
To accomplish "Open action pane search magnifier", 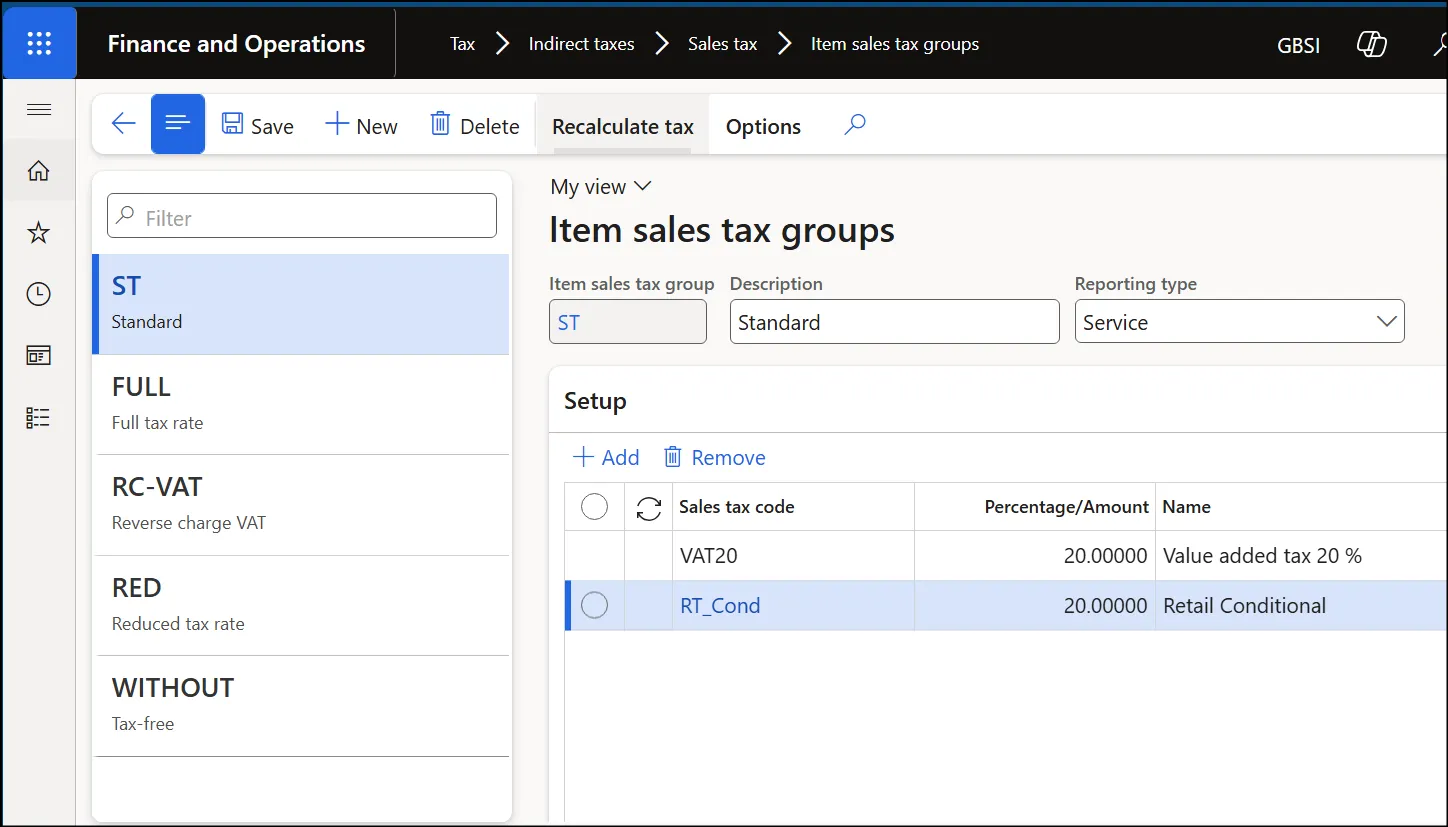I will (x=855, y=125).
